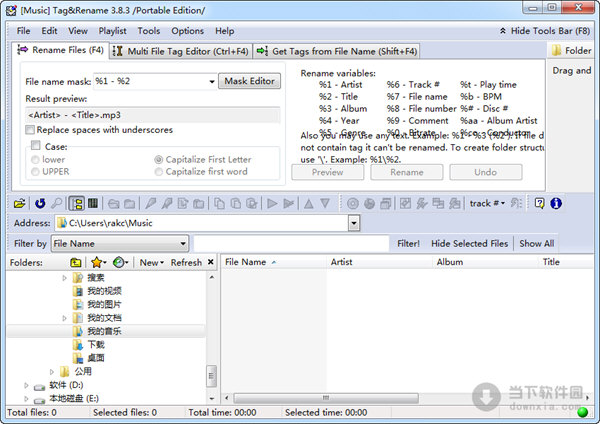Click the Preview button
The image size is (600, 424).
pyautogui.click(x=328, y=172)
